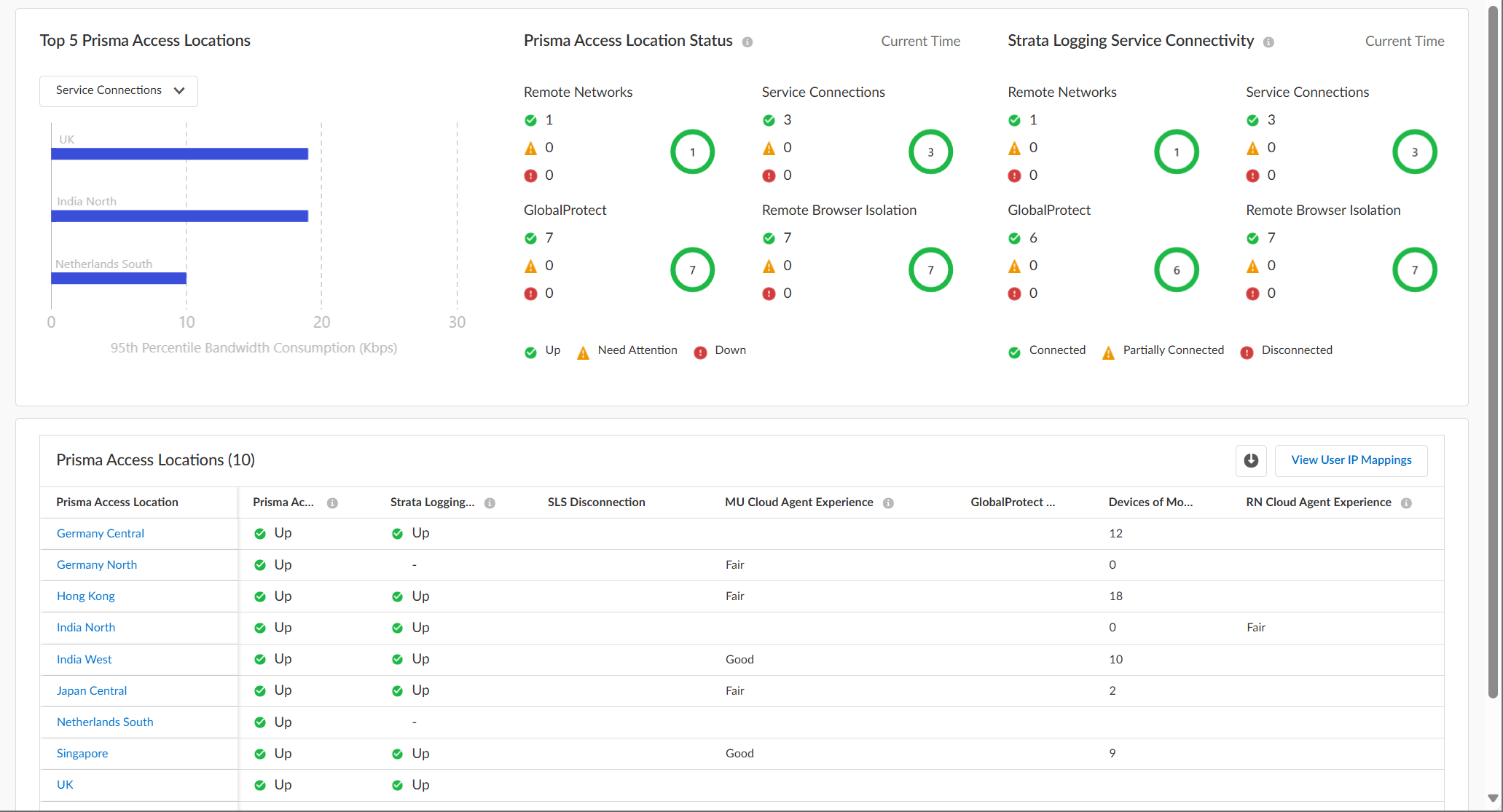This screenshot has height=812, width=1503.
Task: Click Good experience value in Singapore row
Action: coord(739,753)
